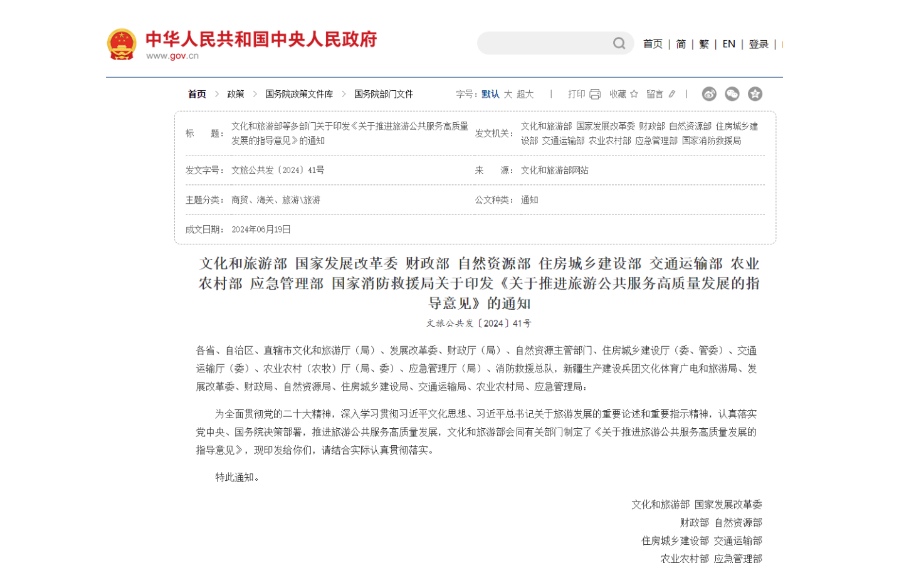910x576 pixels.
Task: Click the leave message (留言) pencil icon
Action: [671, 94]
